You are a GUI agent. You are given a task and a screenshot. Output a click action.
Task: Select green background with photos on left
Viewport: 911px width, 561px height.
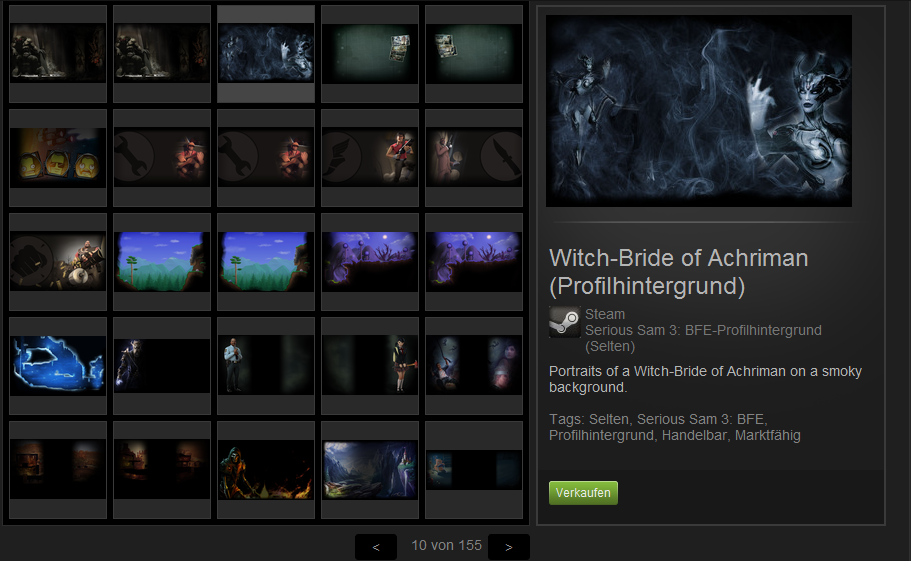coord(474,53)
